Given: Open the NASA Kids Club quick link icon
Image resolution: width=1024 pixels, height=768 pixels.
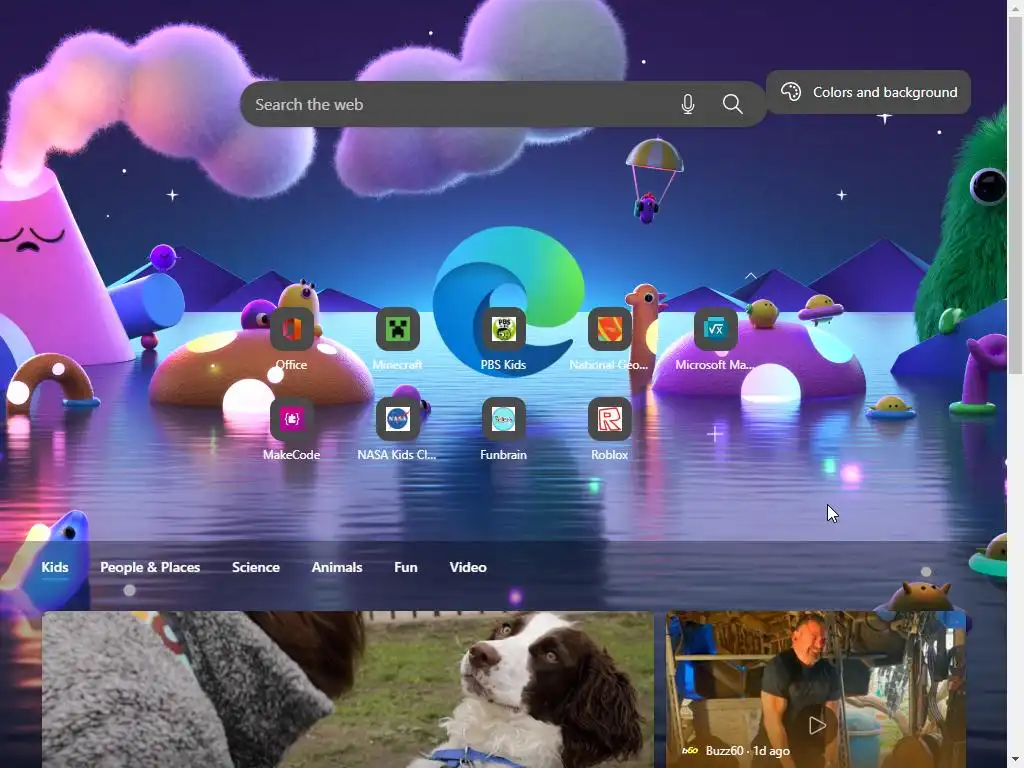Looking at the screenshot, I should pyautogui.click(x=397, y=419).
